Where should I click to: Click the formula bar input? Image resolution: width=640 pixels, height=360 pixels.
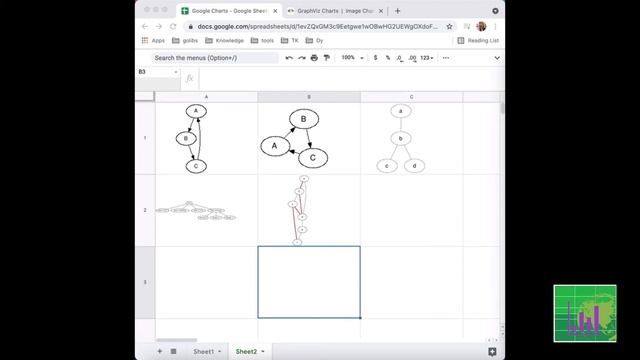pyautogui.click(x=351, y=78)
